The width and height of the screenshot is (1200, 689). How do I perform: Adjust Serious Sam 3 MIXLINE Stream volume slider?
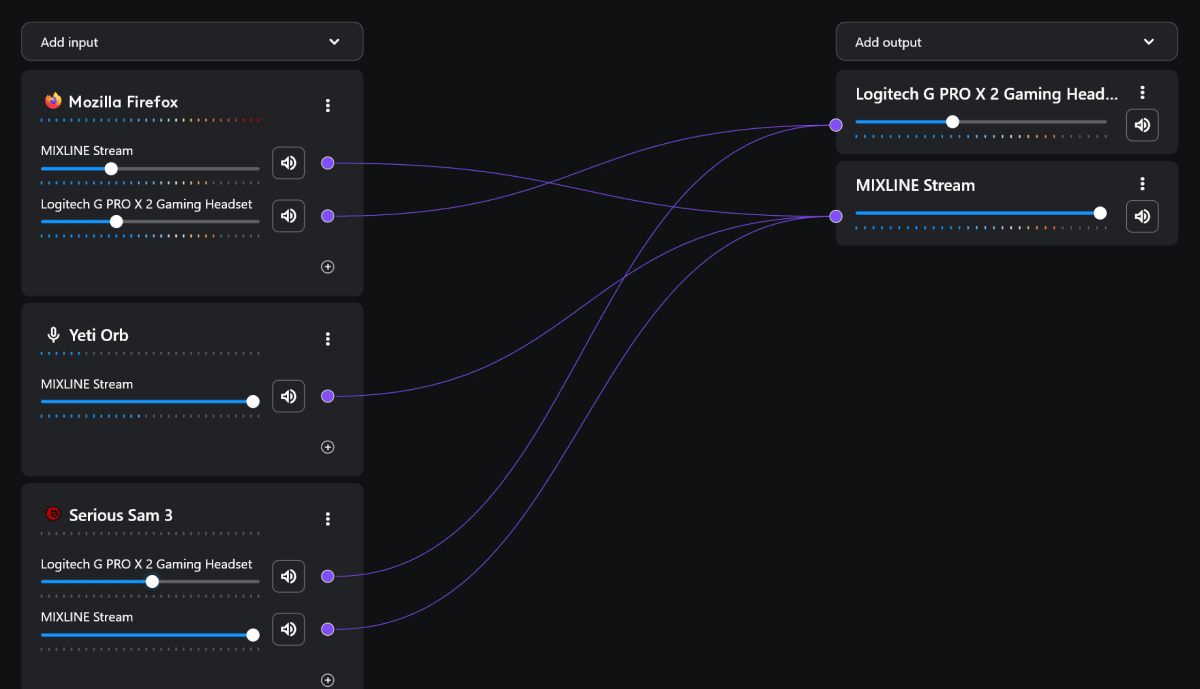pyautogui.click(x=150, y=634)
